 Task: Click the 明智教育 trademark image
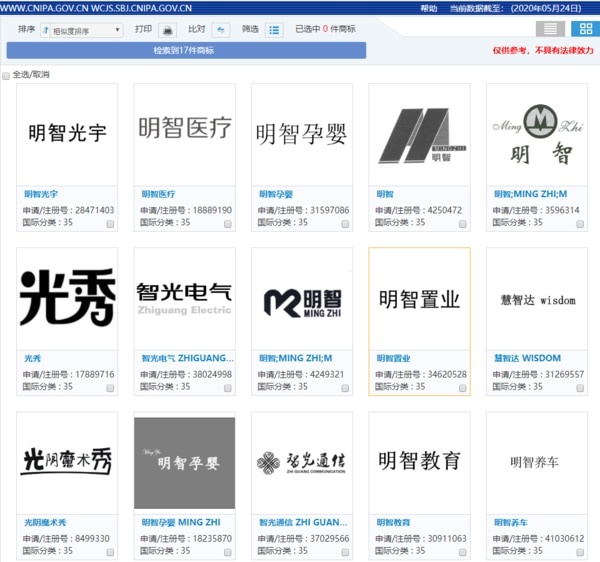(419, 463)
